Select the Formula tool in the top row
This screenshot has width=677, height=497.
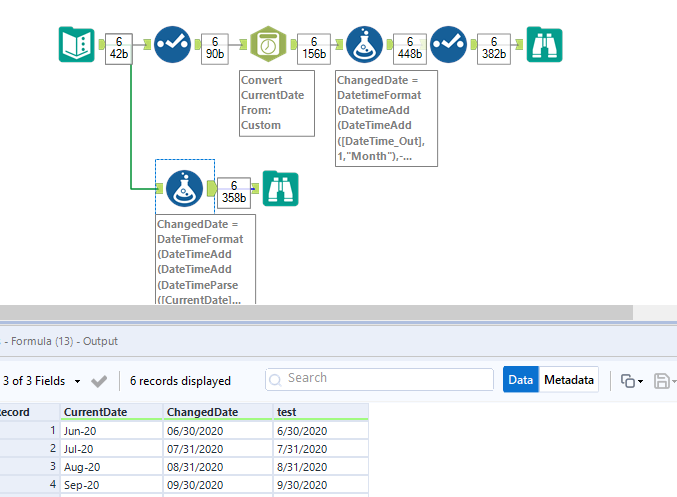point(365,45)
